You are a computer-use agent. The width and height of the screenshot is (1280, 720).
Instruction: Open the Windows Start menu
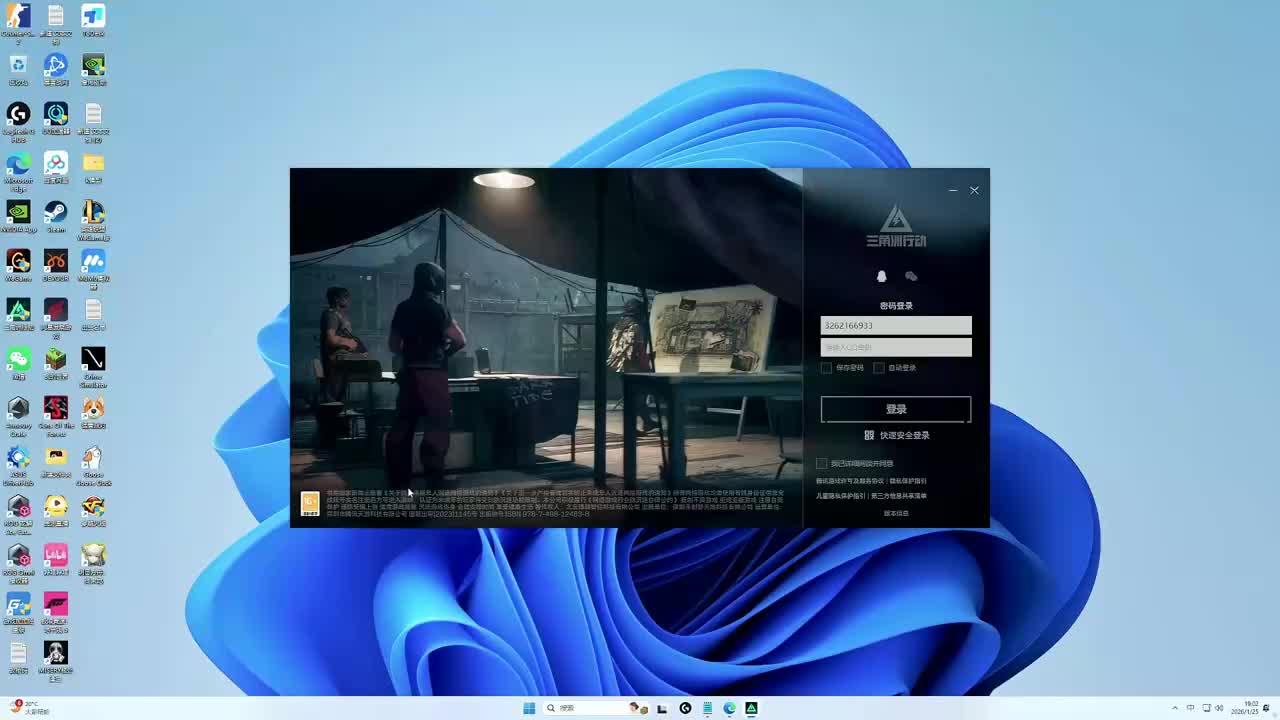(529, 708)
